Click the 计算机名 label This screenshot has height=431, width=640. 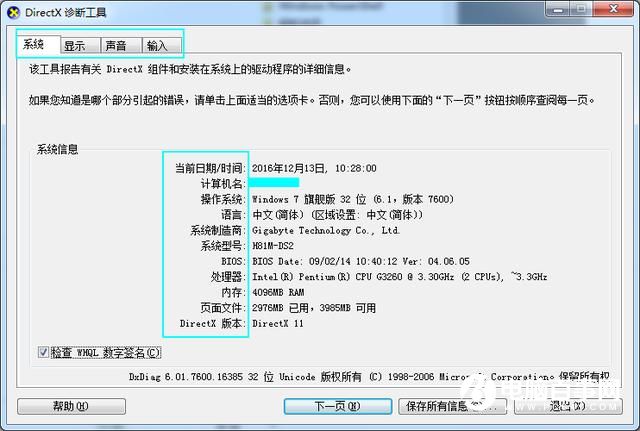pyautogui.click(x=223, y=184)
